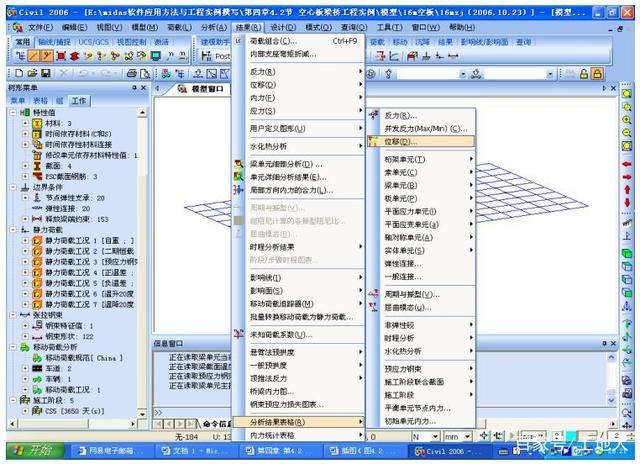
Task: Click the orange highlighted line element icon
Action: [33, 56]
